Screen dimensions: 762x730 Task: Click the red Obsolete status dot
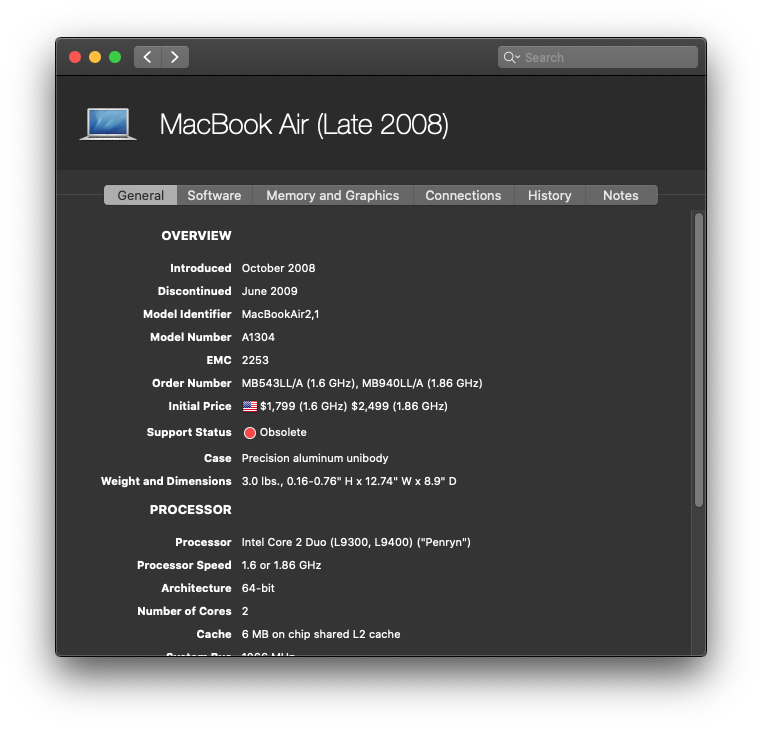pos(250,433)
